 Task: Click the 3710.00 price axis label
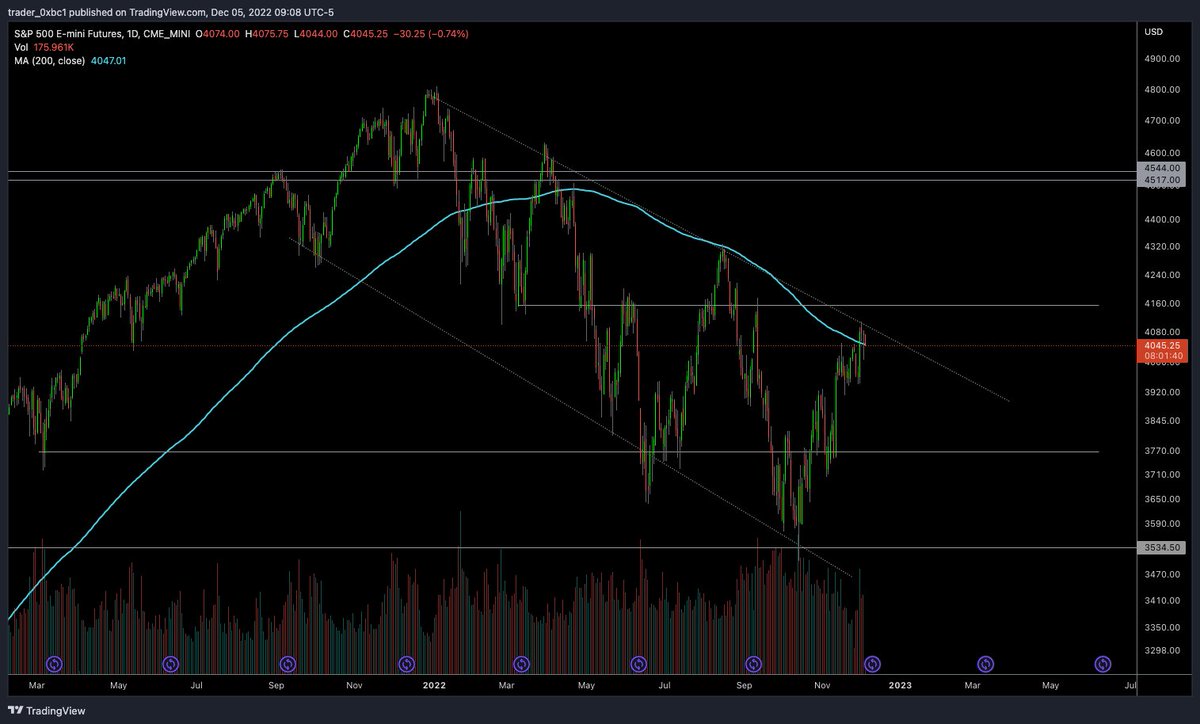click(x=1163, y=474)
